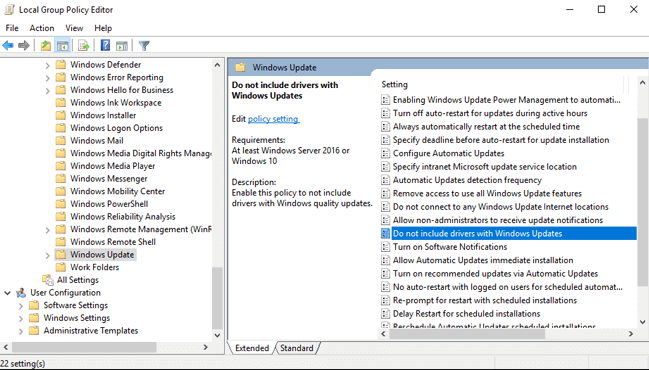
Task: Select Windows Installer in the tree
Action: point(103,115)
